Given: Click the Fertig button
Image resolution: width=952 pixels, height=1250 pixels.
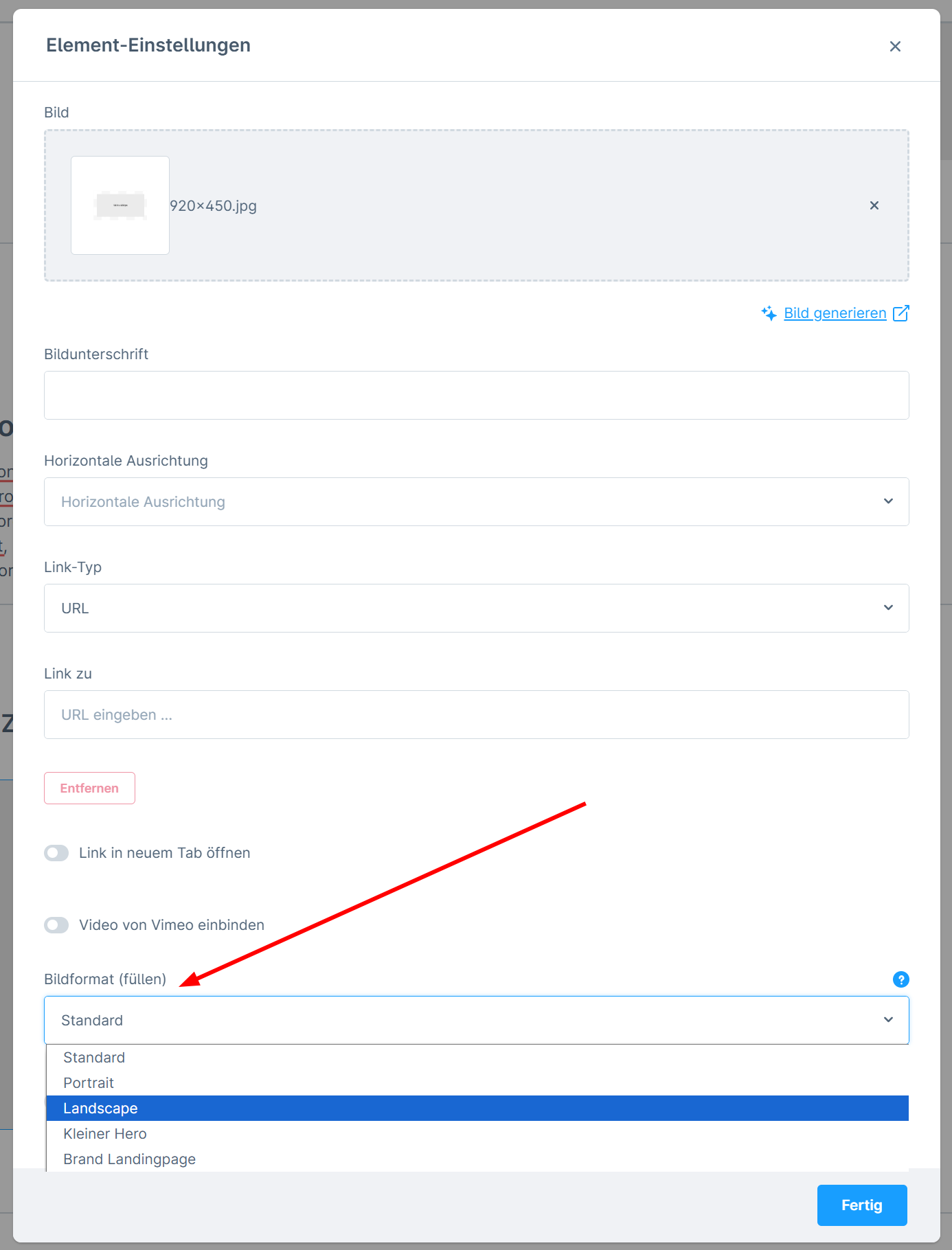Looking at the screenshot, I should (862, 1205).
